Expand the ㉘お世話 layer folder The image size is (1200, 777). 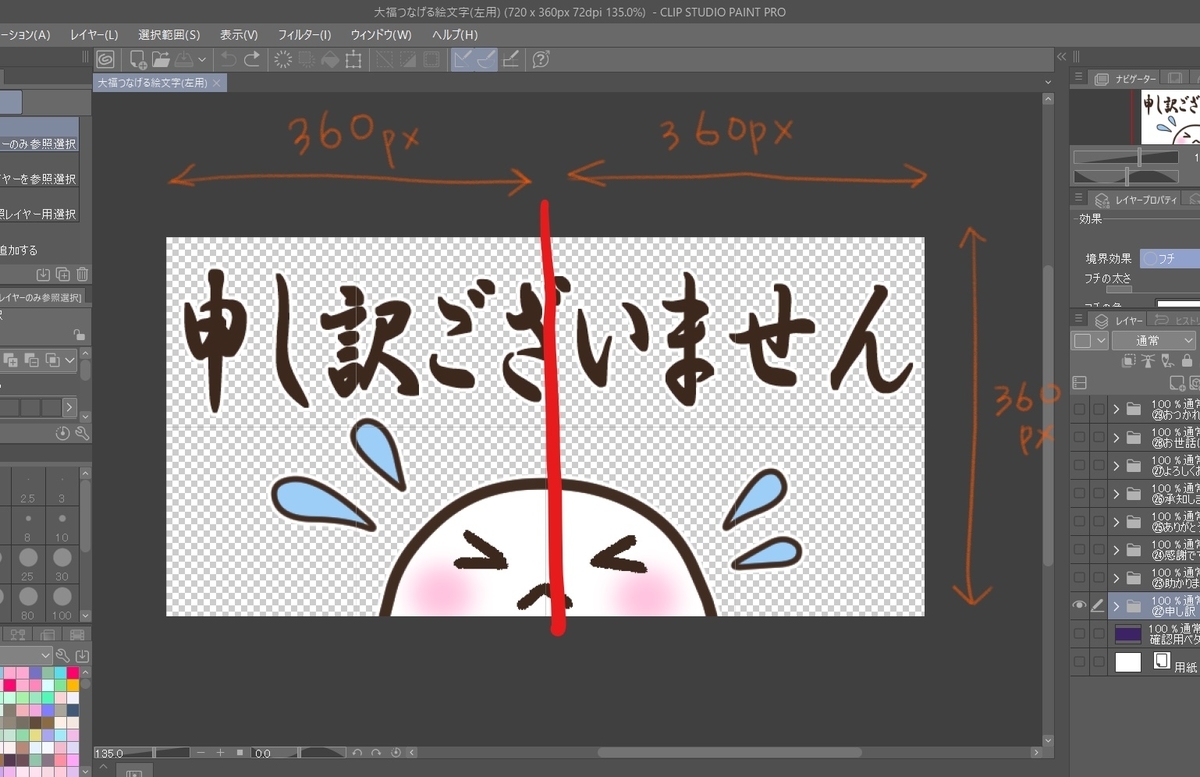1116,437
